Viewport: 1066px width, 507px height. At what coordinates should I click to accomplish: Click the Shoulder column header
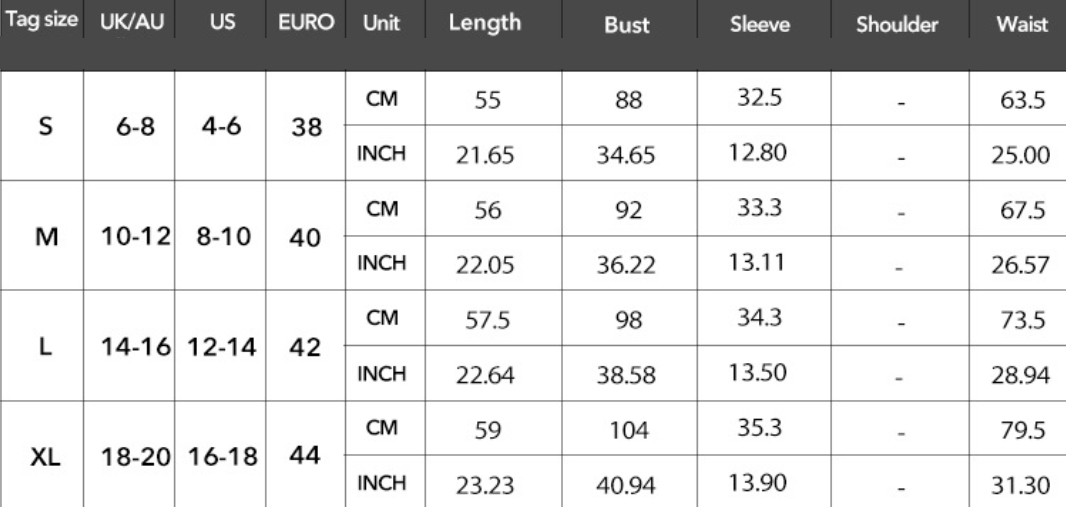coord(897,24)
